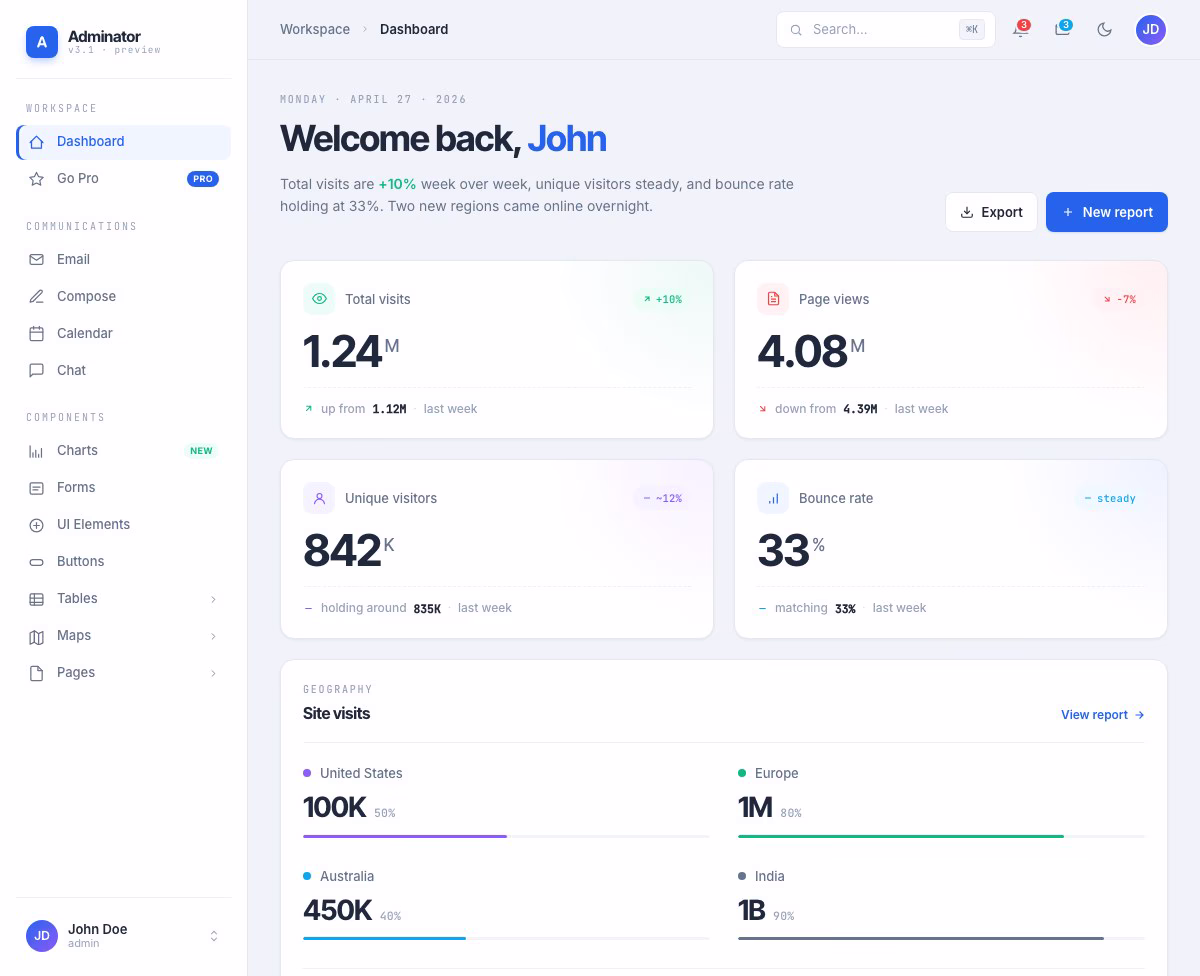Click the Total visits eye indicator
The height and width of the screenshot is (976, 1200).
tap(319, 298)
